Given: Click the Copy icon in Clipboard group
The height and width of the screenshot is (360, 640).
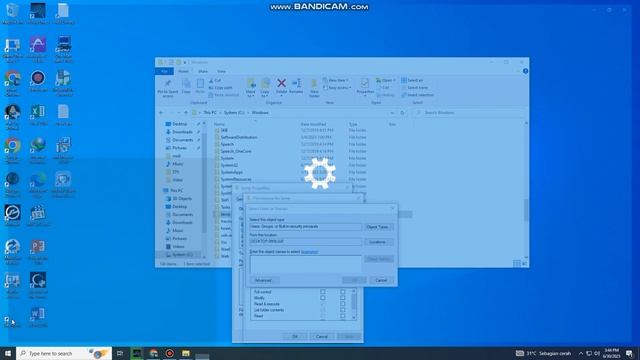Looking at the screenshot, I should coord(186,84).
